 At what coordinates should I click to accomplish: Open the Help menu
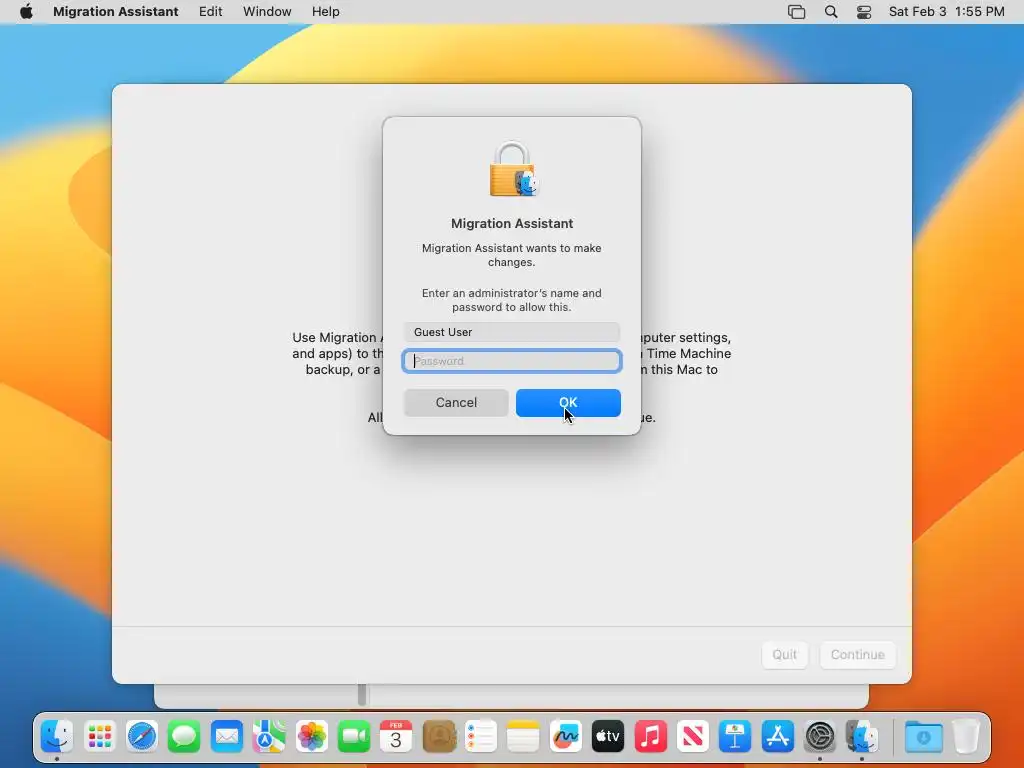pos(325,12)
